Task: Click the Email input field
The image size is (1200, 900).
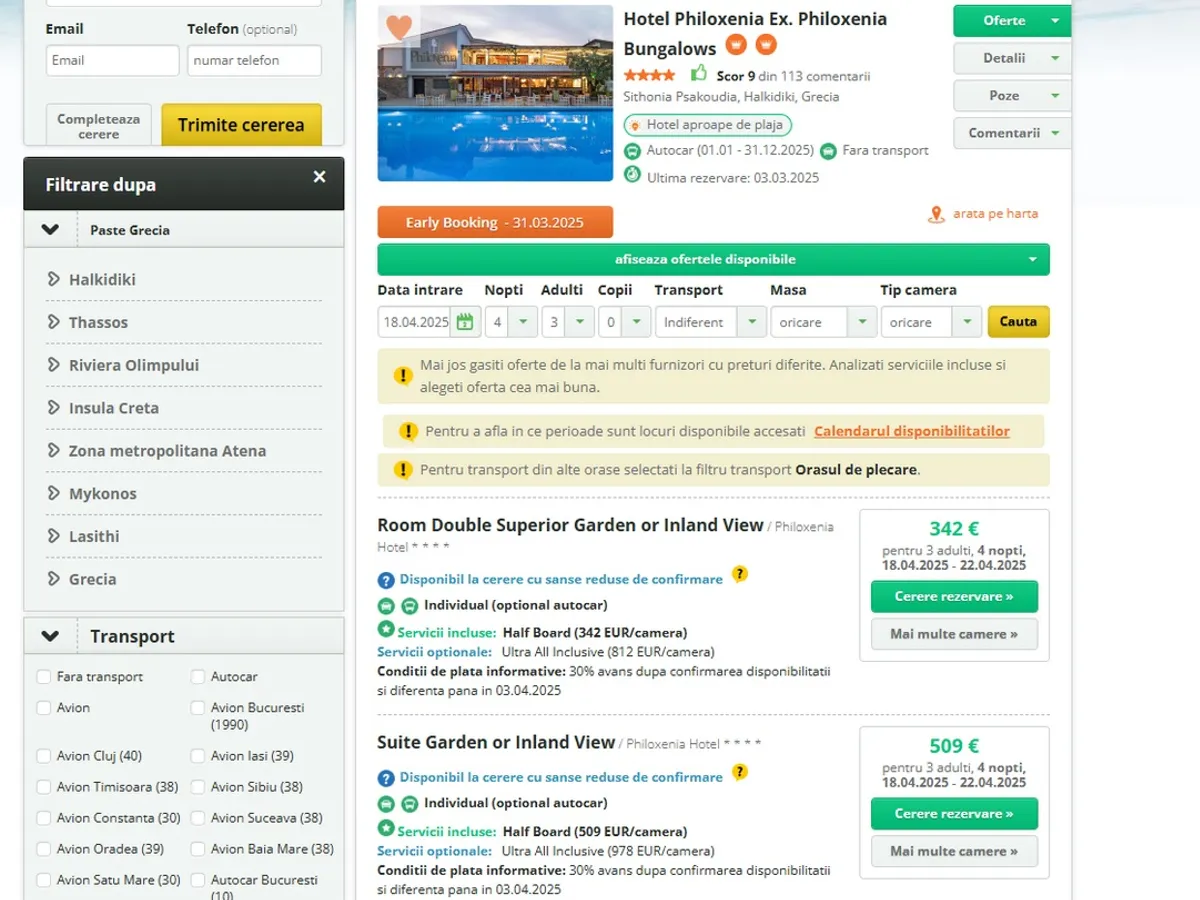Action: pos(112,60)
